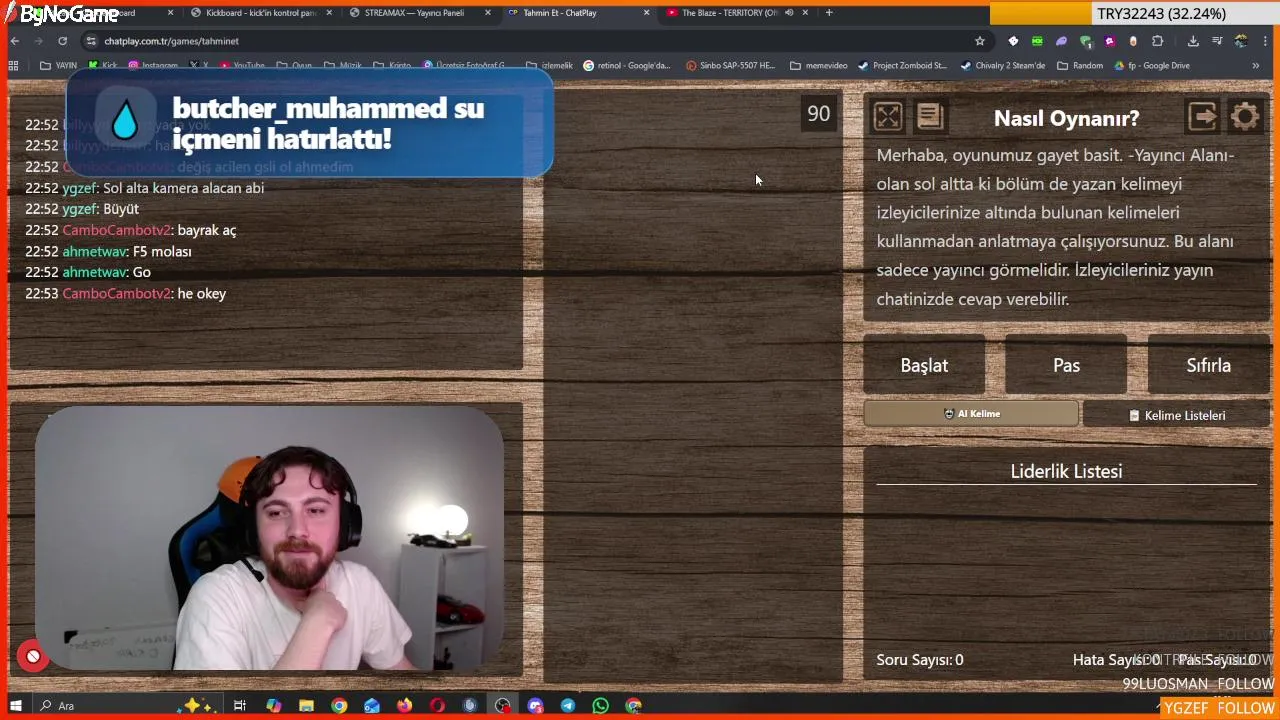The image size is (1280, 720).
Task: Open Chivalry 2 Steam'de bookmark
Action: pos(1002,66)
